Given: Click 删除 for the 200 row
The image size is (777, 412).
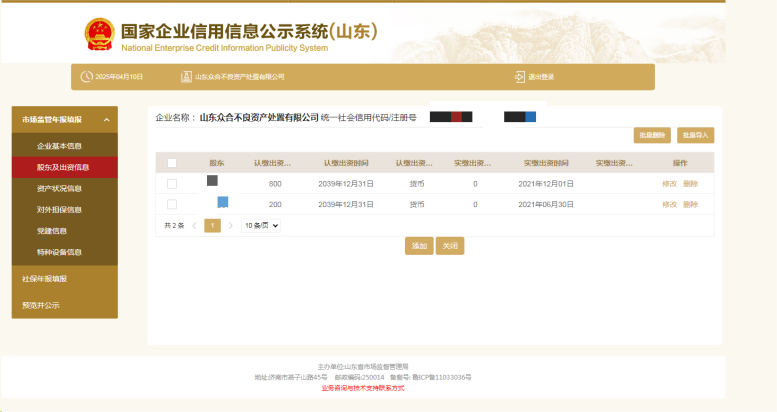Looking at the screenshot, I should click(x=690, y=204).
